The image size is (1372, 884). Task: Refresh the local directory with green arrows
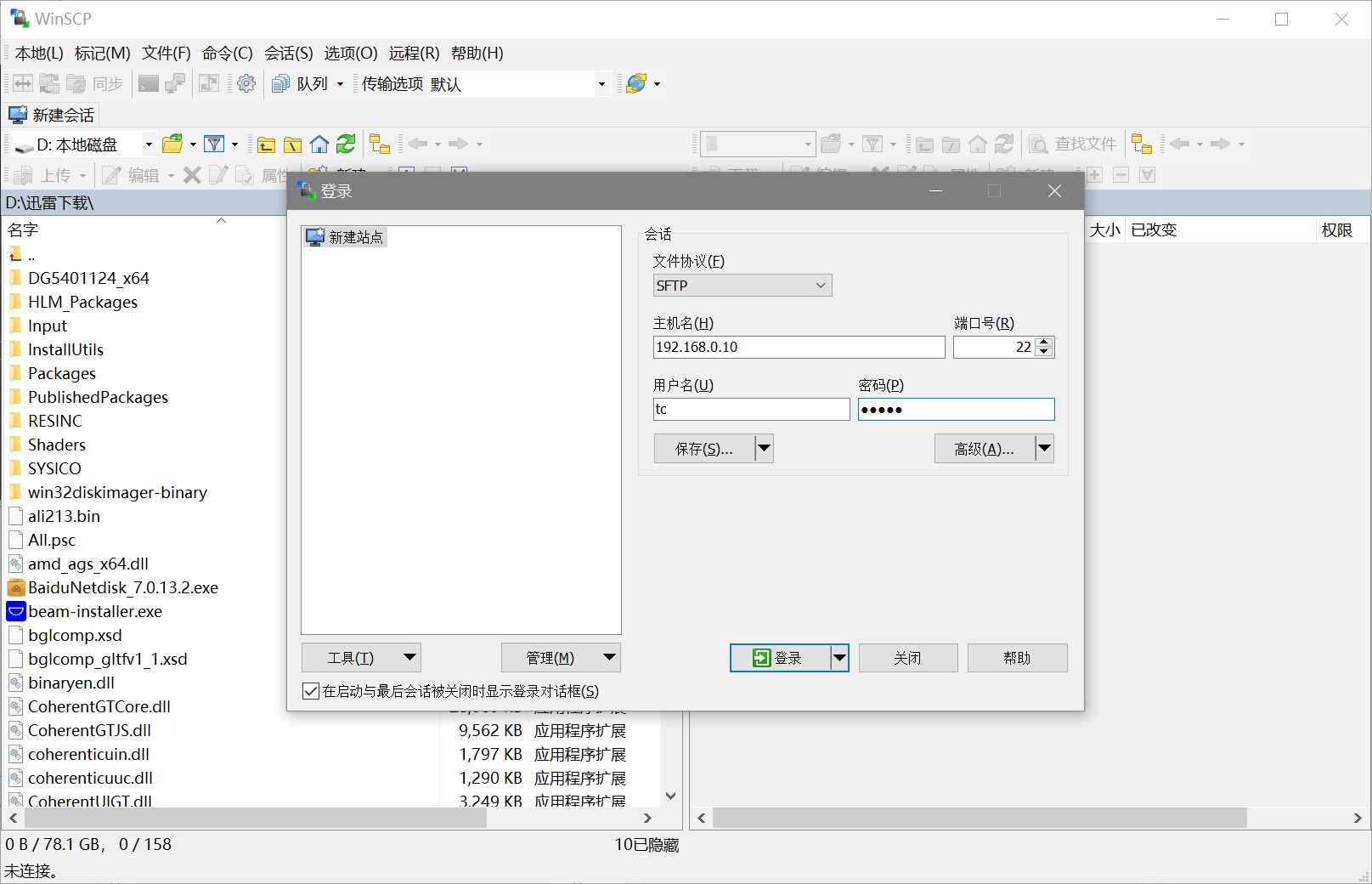coord(346,144)
